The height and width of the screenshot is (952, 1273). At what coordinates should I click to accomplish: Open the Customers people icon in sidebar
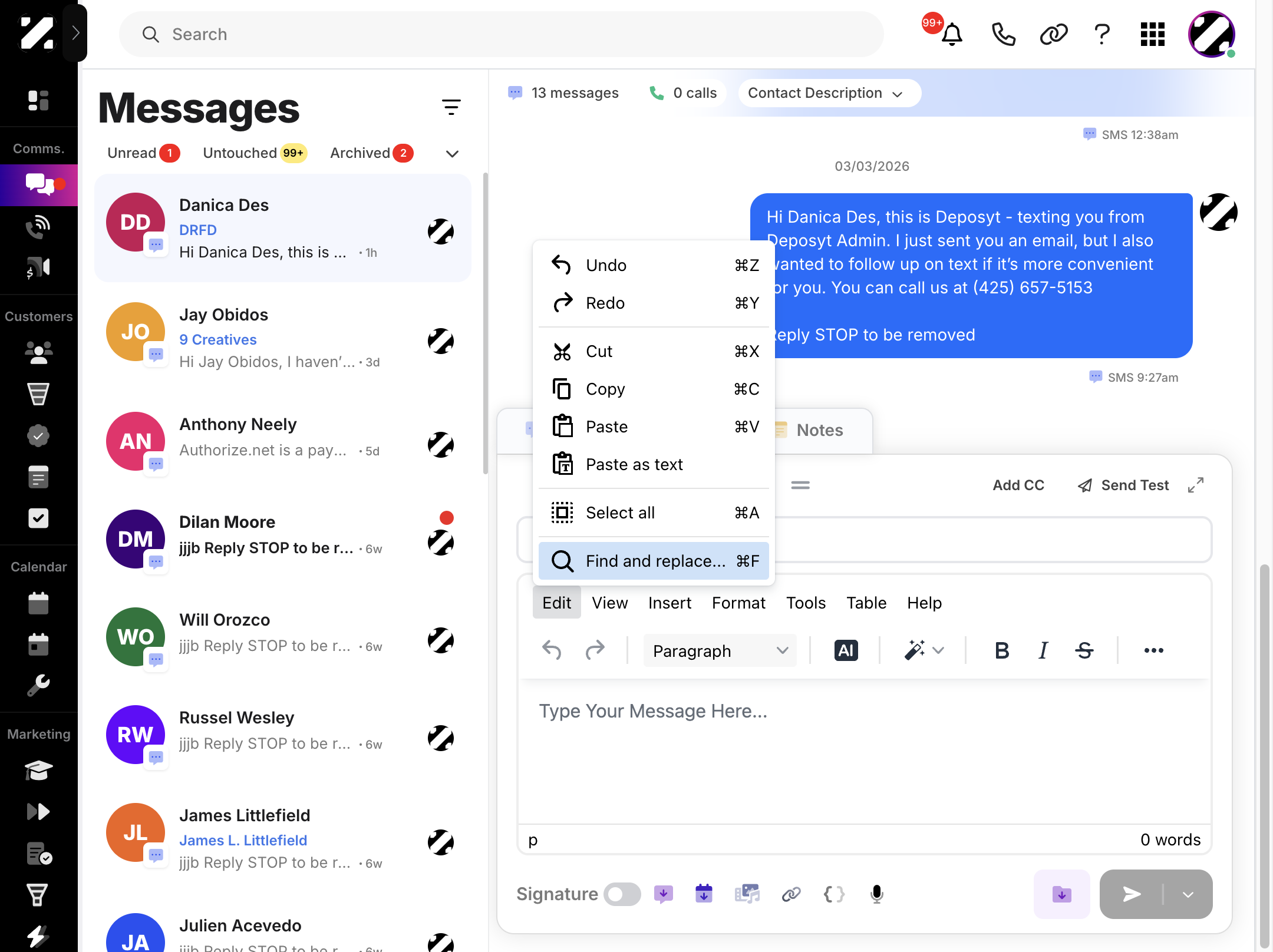[x=38, y=352]
